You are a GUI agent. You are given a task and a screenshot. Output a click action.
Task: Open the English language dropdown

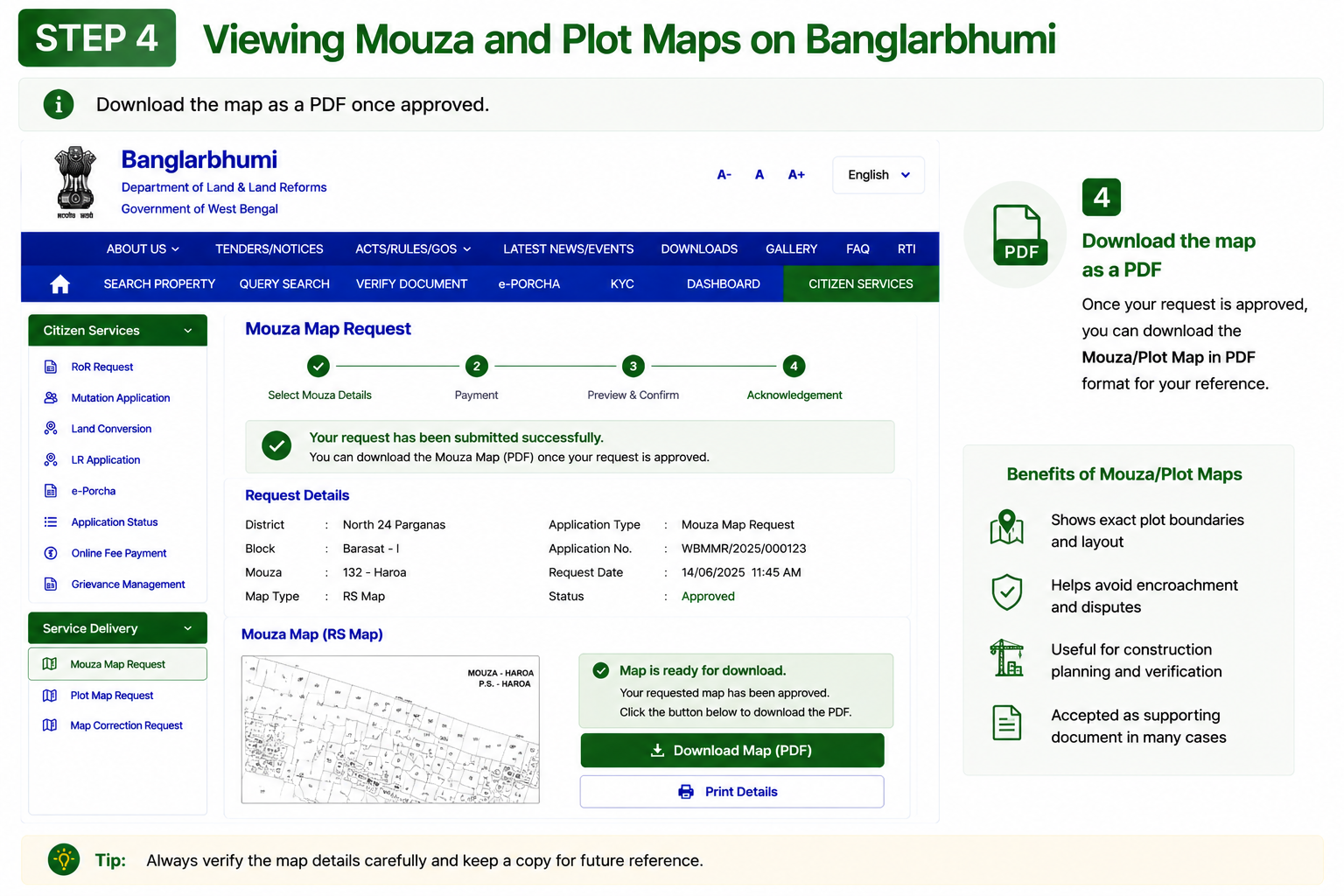tap(878, 175)
